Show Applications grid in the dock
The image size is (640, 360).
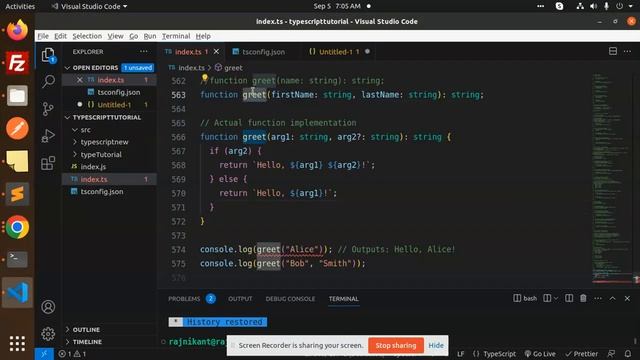tap(17, 343)
